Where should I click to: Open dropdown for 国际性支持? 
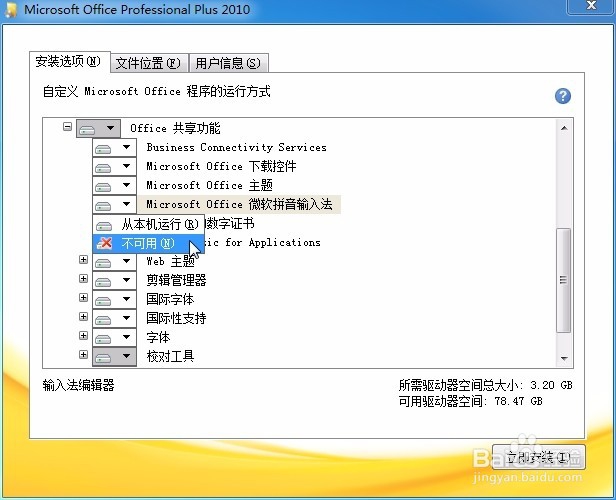click(x=114, y=319)
